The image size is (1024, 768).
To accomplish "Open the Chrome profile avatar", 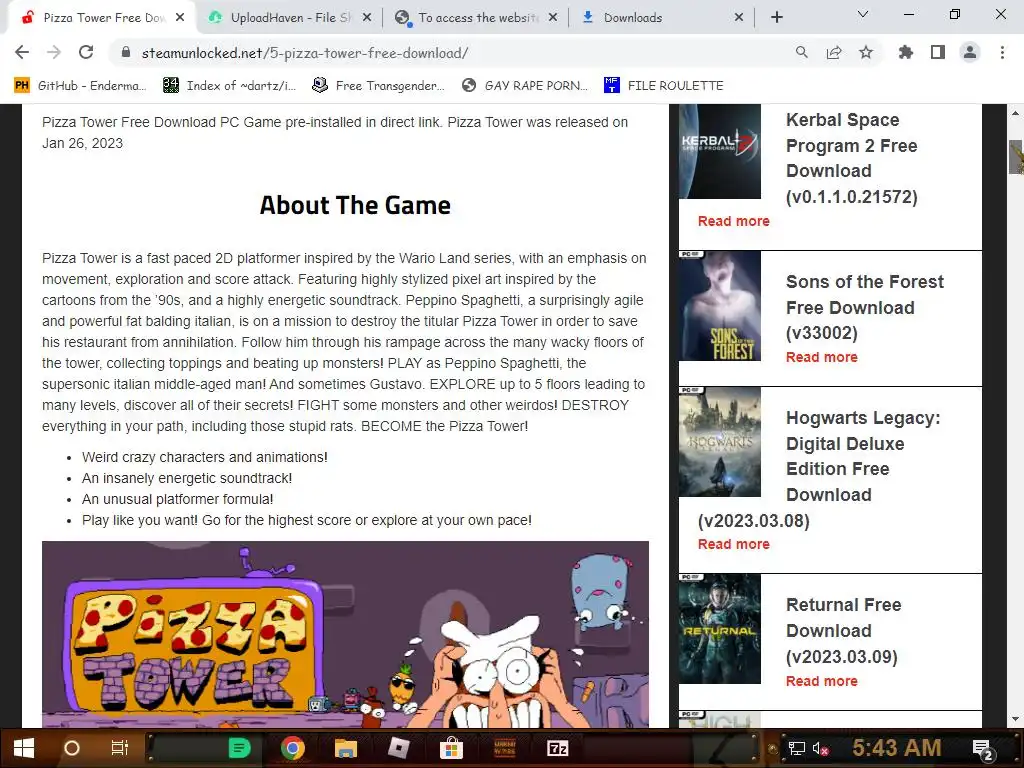I will tap(970, 52).
